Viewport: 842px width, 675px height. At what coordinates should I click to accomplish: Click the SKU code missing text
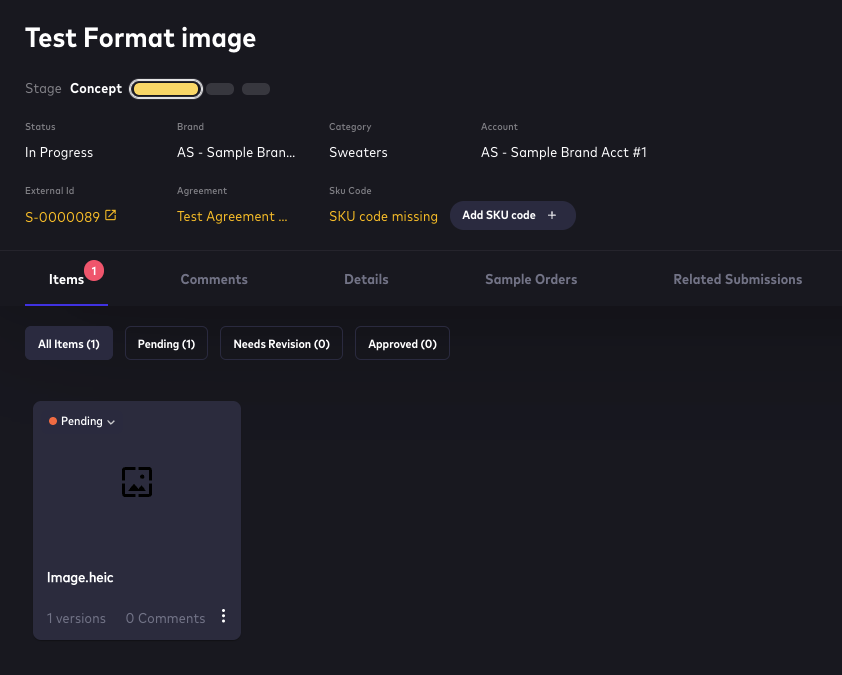(x=383, y=216)
